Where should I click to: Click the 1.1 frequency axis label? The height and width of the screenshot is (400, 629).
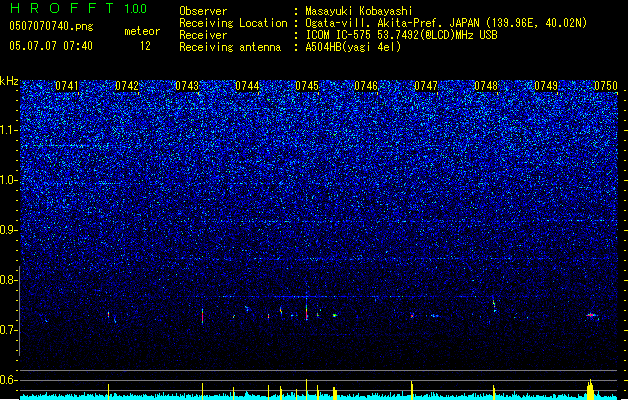[x=8, y=130]
